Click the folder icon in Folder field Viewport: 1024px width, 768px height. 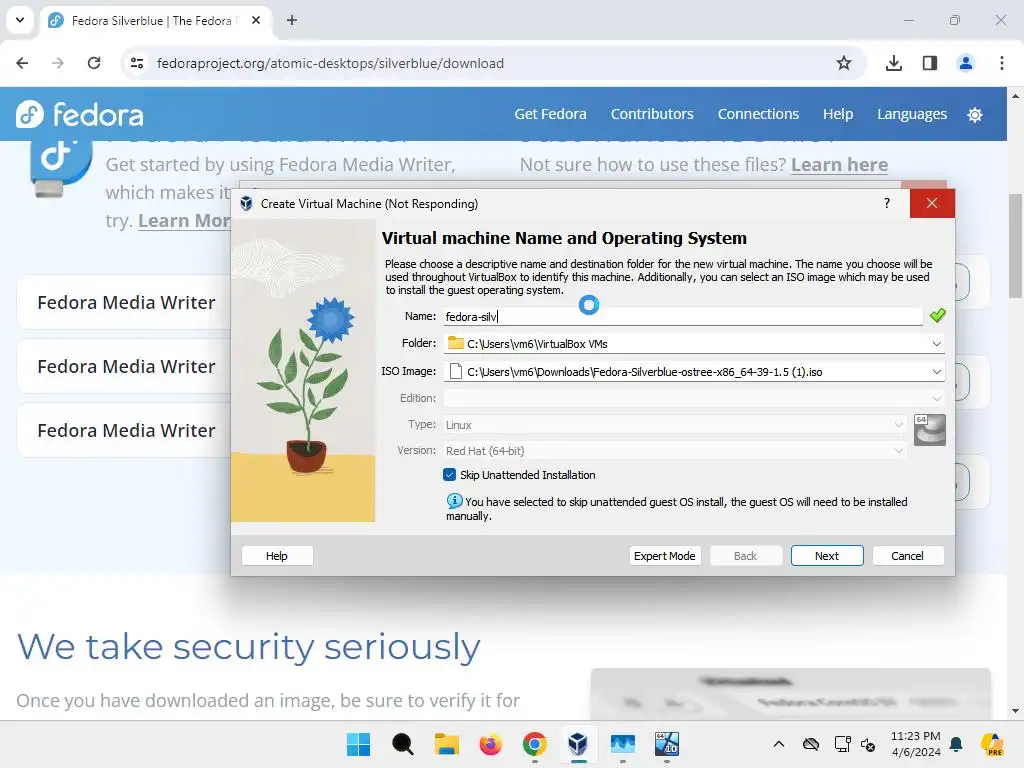pos(455,343)
